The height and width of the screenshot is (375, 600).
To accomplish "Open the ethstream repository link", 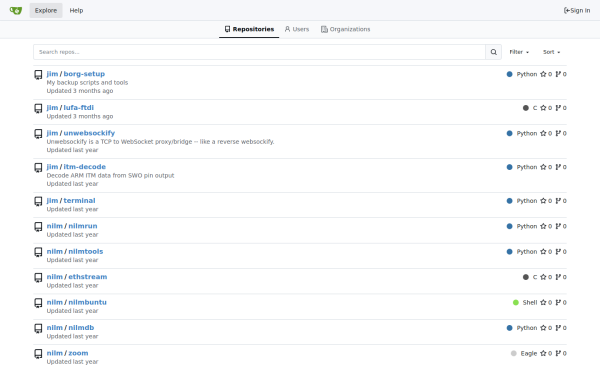I will (x=88, y=277).
